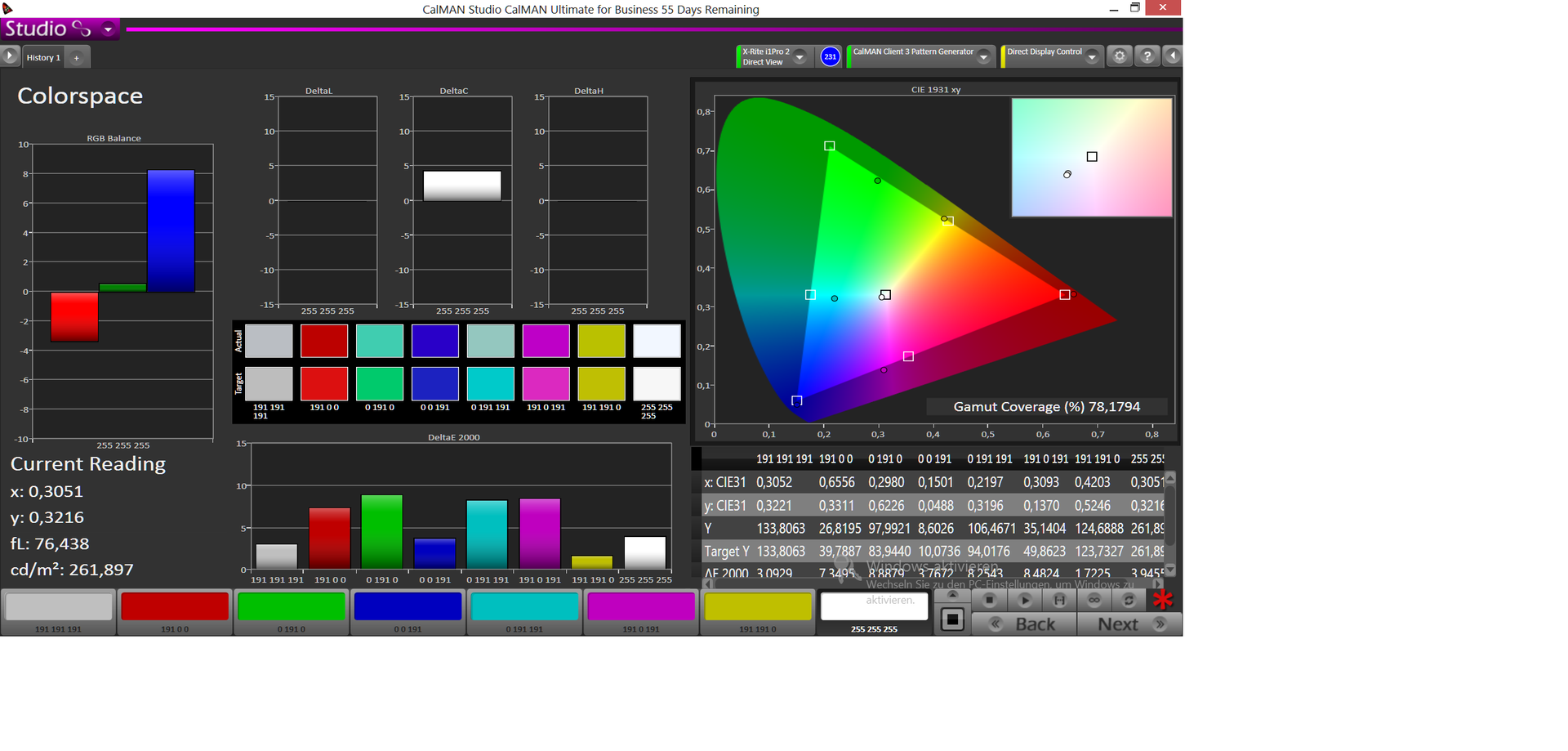
Task: Click the refresh loop icon
Action: pos(1129,600)
